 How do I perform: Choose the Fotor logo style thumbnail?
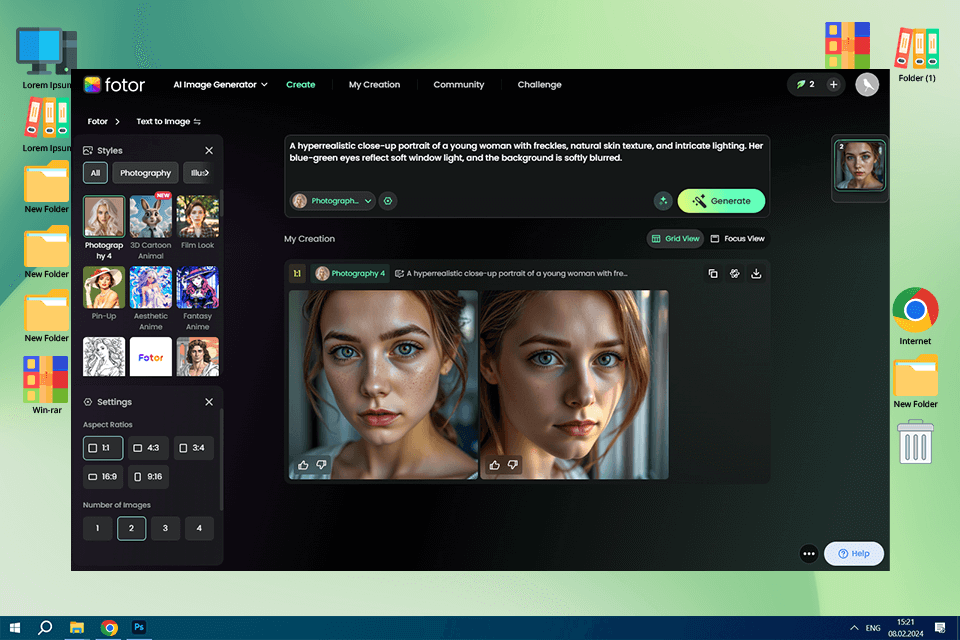point(151,356)
